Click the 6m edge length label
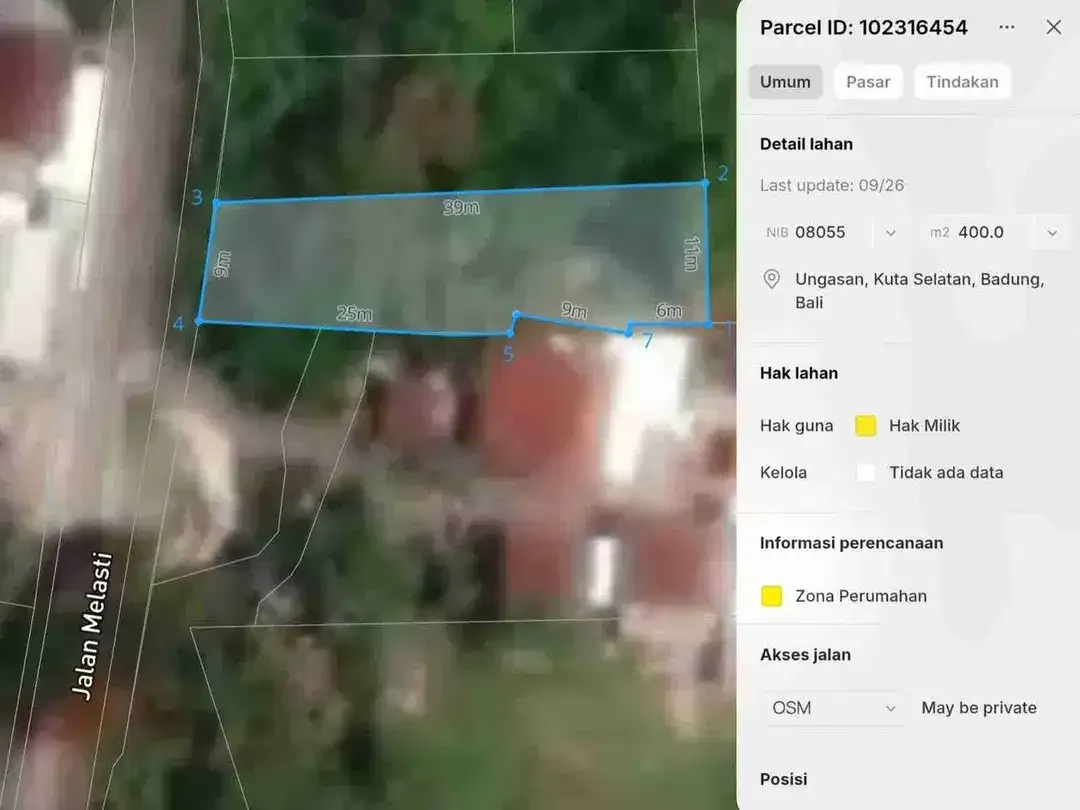Image resolution: width=1080 pixels, height=810 pixels. [x=669, y=311]
